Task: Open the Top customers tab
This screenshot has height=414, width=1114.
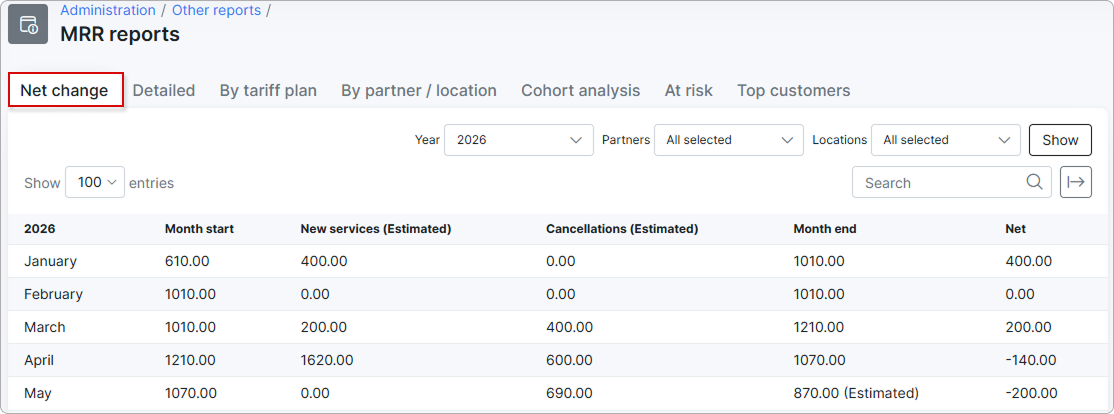Action: point(794,90)
